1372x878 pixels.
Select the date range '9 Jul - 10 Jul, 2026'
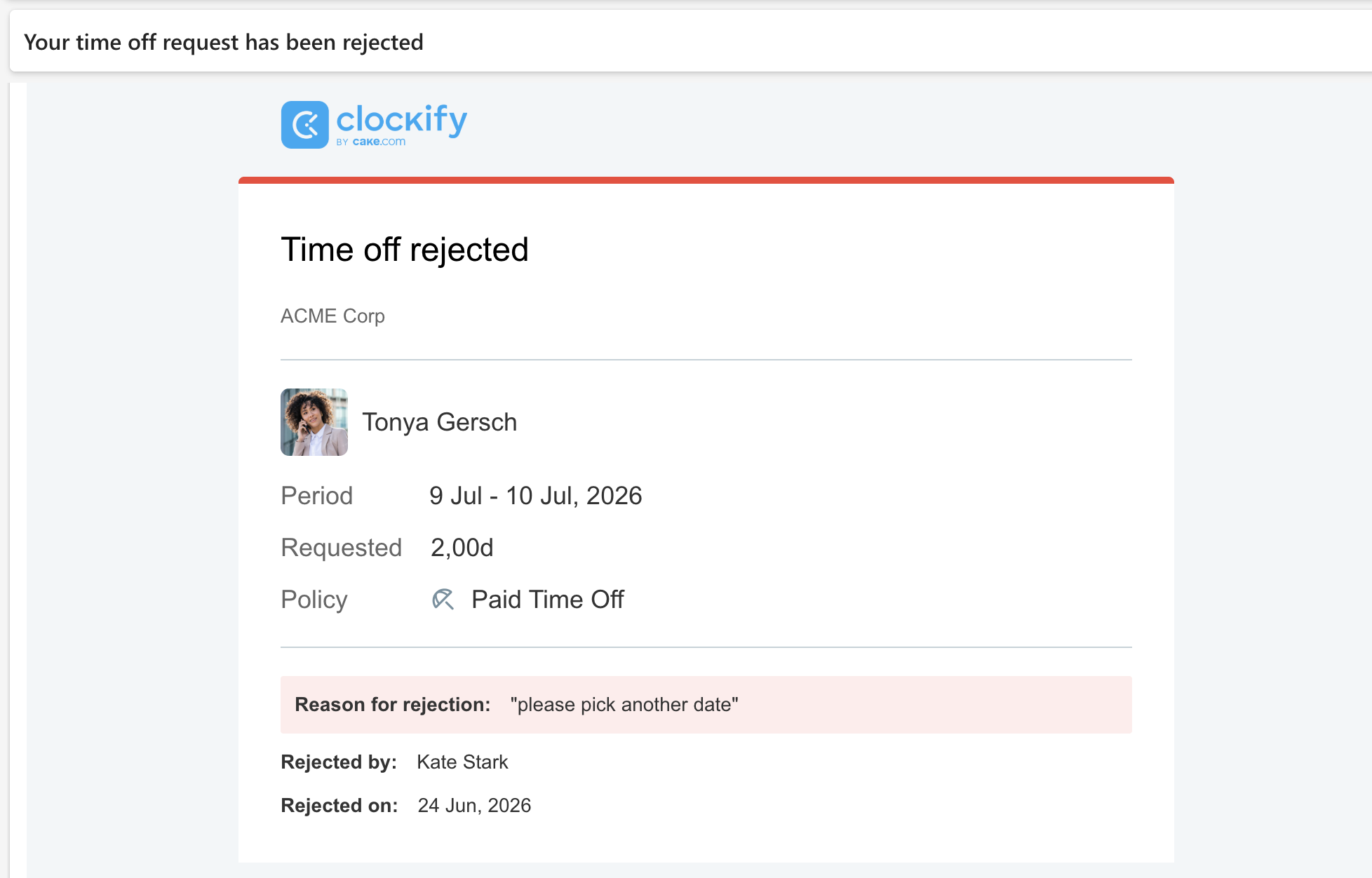click(x=536, y=496)
